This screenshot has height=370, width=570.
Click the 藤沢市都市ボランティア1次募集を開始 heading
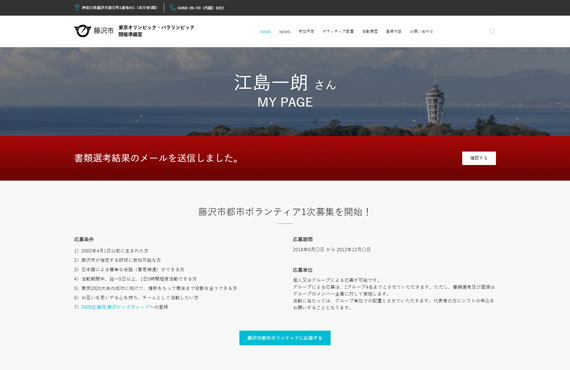[285, 212]
